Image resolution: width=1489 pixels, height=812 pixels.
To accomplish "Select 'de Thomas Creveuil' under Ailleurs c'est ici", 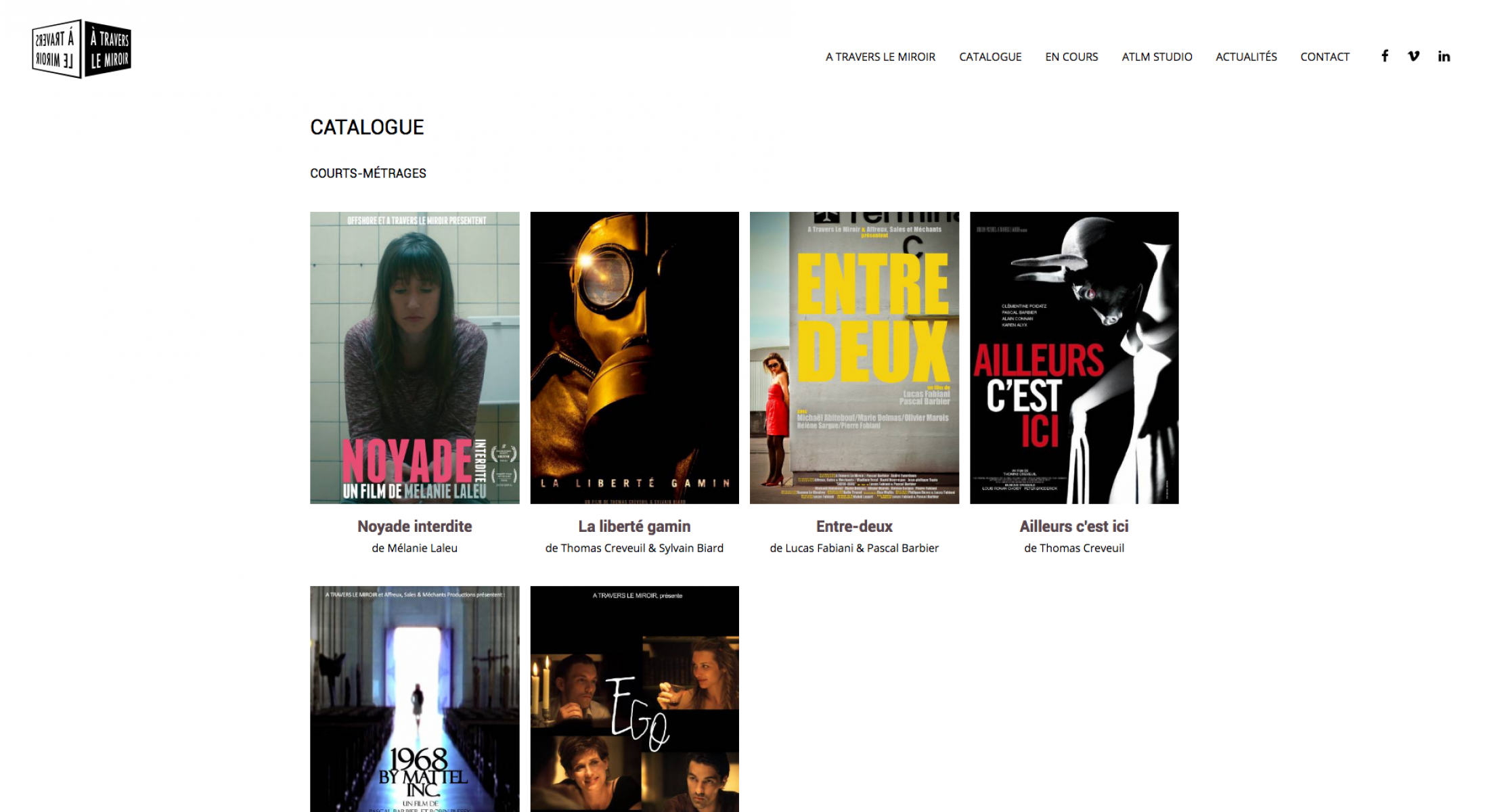I will 1074,548.
